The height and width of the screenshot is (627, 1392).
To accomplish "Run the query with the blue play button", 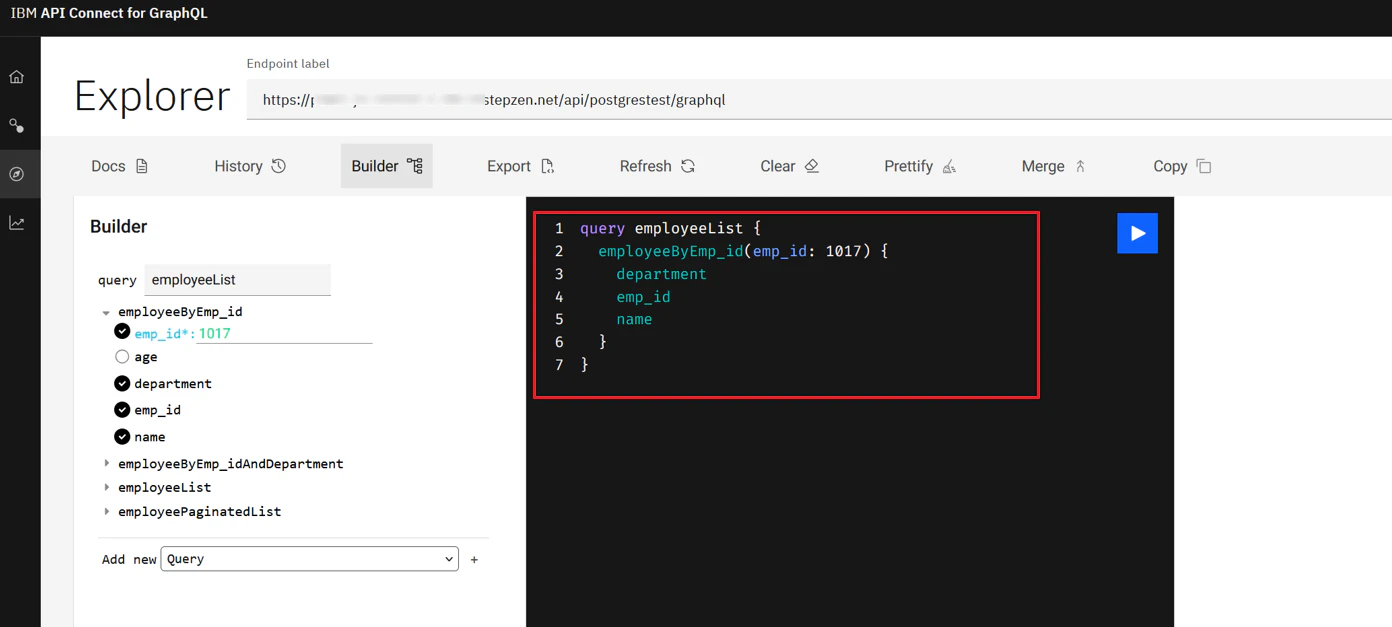I will 1137,233.
